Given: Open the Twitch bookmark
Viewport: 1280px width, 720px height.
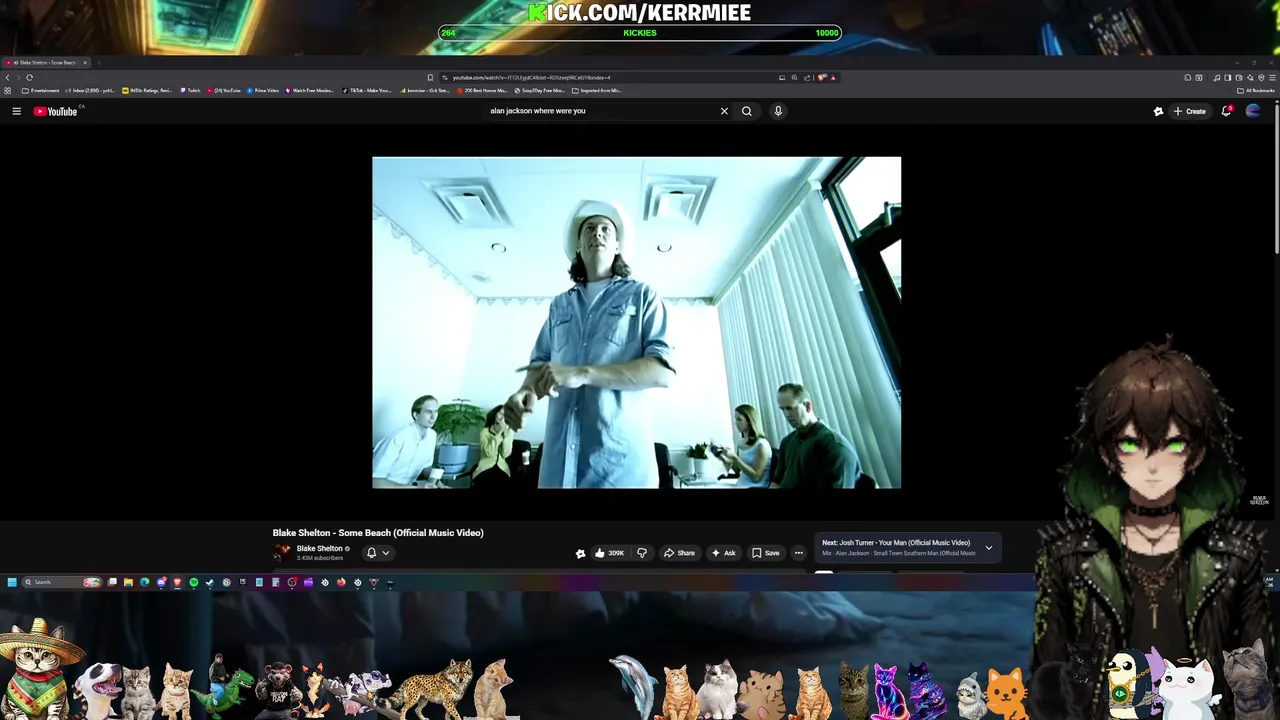Looking at the screenshot, I should 190,90.
